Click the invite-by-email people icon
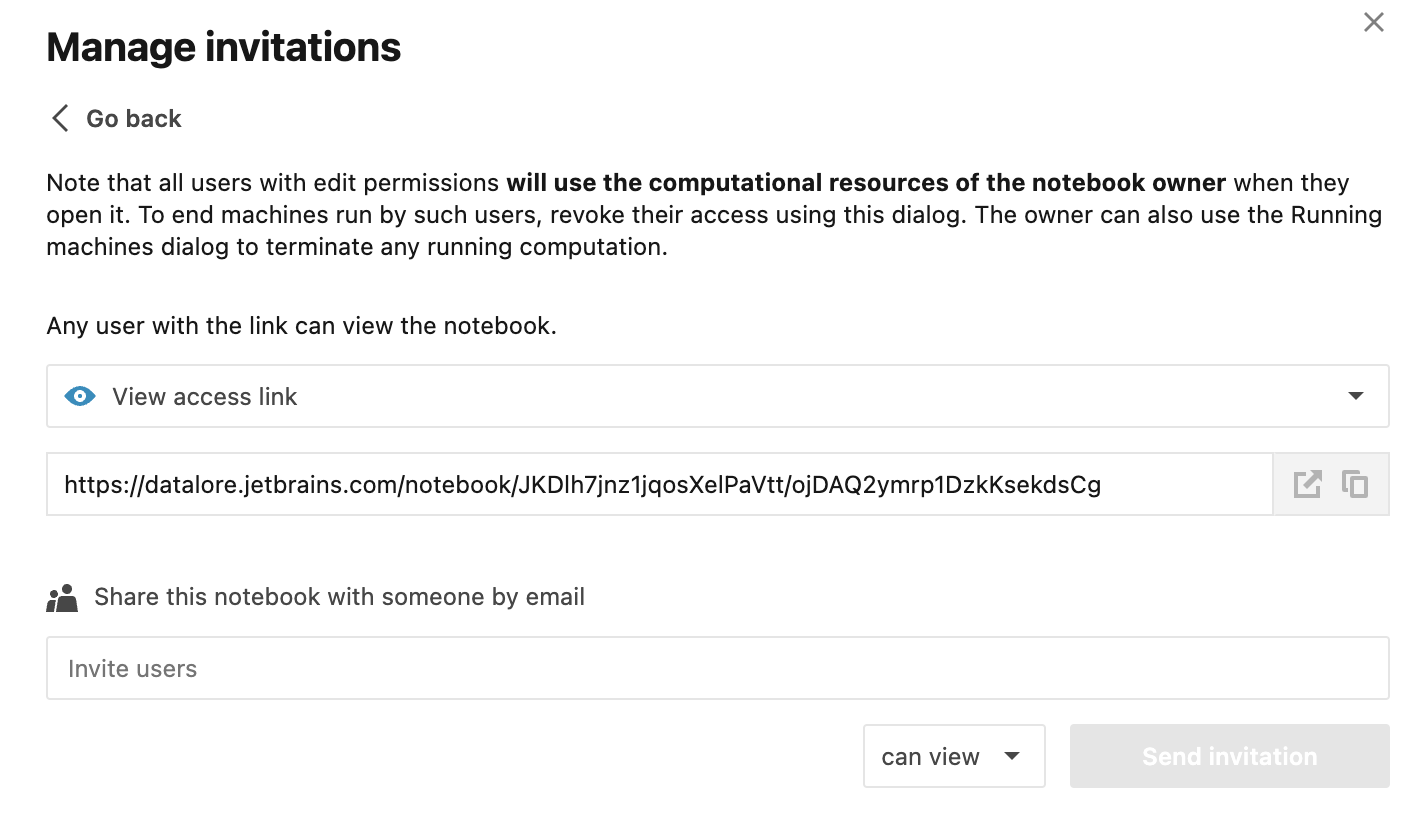Image resolution: width=1418 pixels, height=820 pixels. point(62,596)
